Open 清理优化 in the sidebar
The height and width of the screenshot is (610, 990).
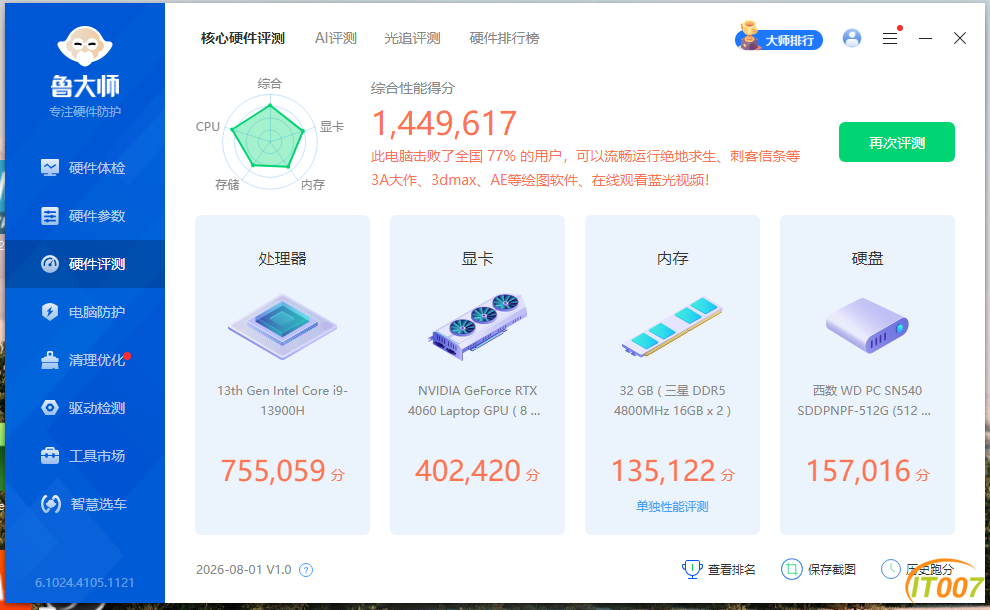click(x=85, y=360)
